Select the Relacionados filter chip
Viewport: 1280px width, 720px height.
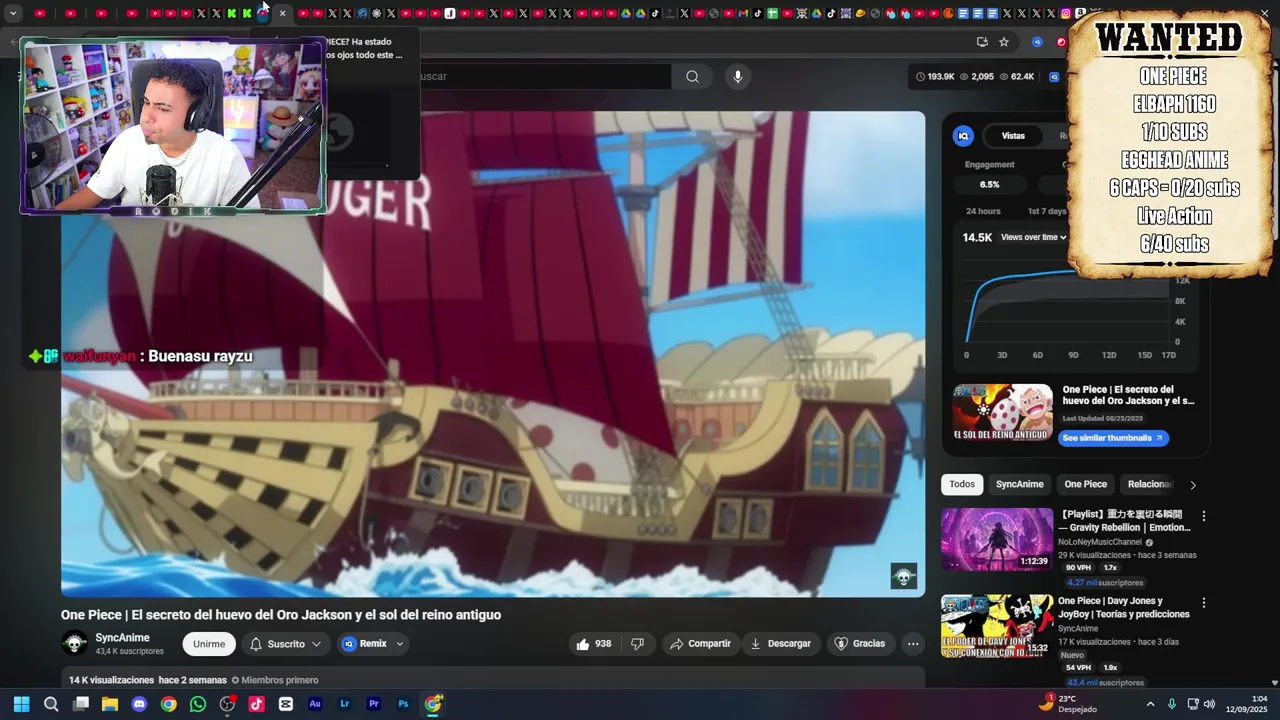click(x=1149, y=484)
